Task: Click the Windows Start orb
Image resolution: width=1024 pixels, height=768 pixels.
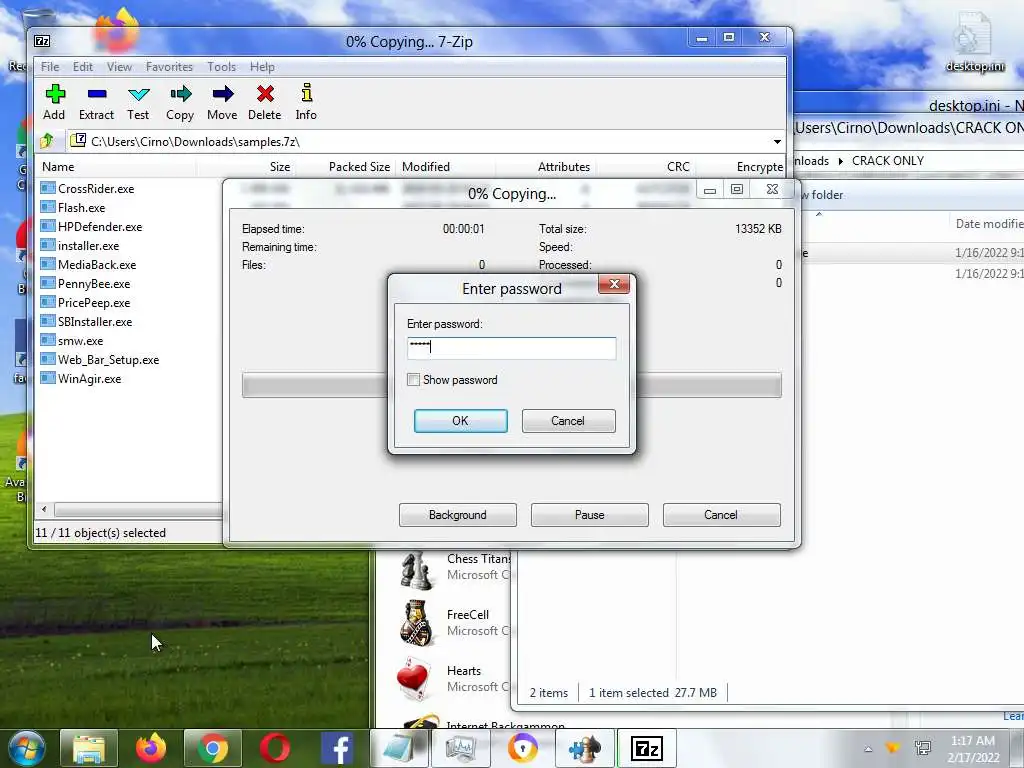Action: pyautogui.click(x=27, y=748)
